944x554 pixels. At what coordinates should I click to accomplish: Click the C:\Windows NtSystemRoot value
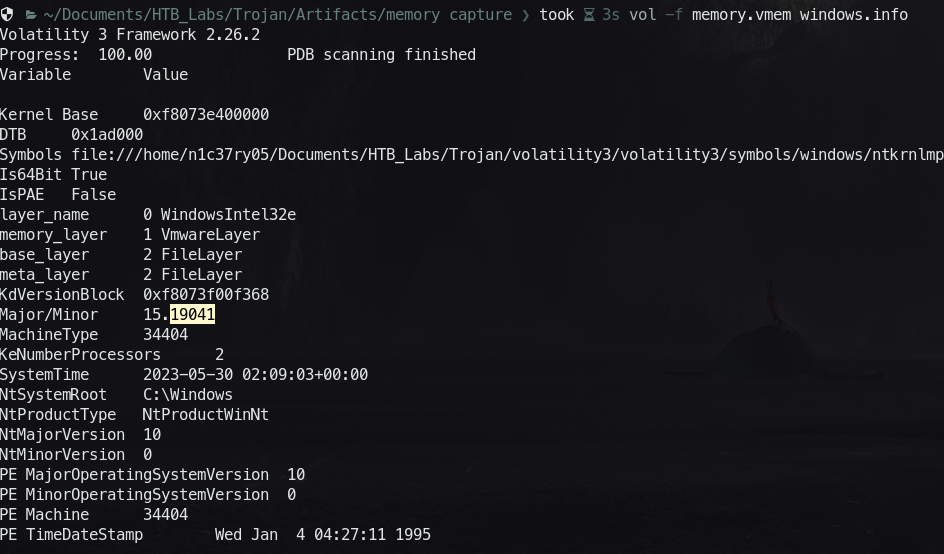click(x=188, y=395)
